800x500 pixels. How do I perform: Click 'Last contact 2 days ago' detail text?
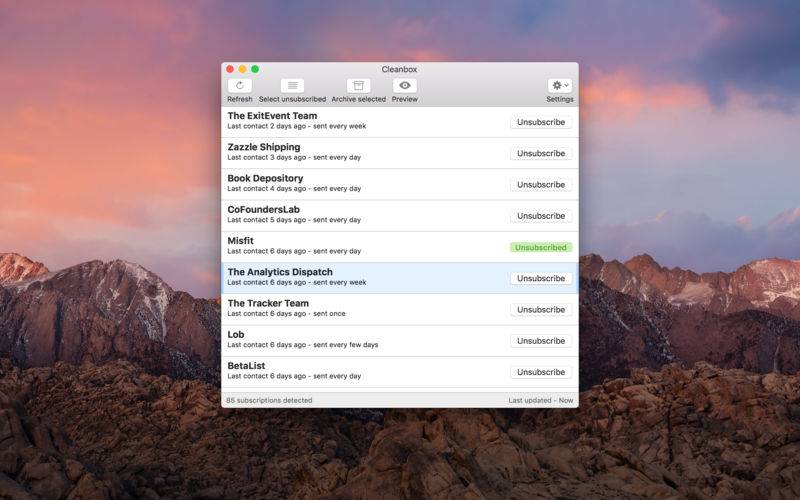pos(266,127)
